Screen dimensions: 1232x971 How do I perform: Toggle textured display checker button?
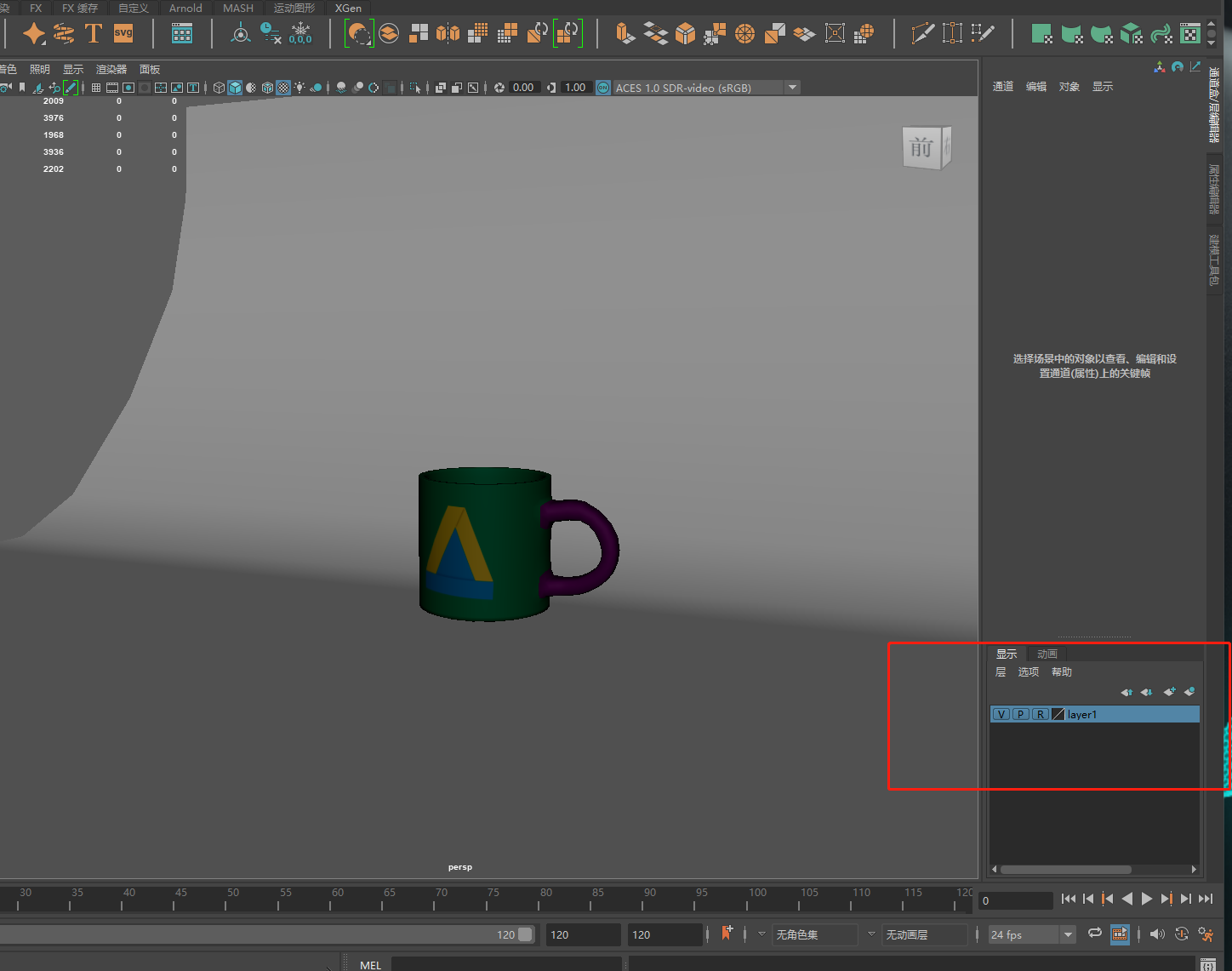pyautogui.click(x=283, y=88)
